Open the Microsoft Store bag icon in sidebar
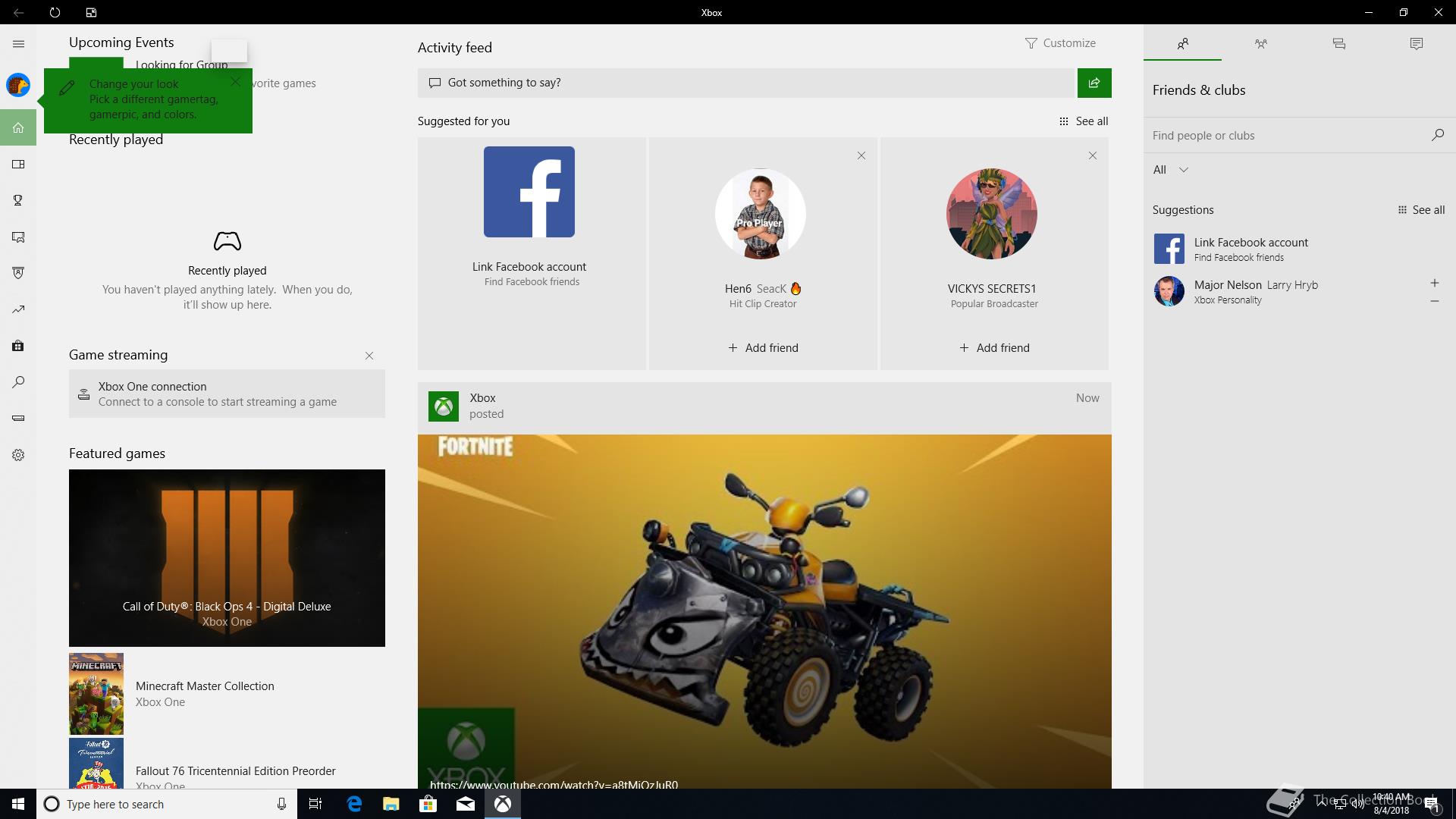 [18, 346]
